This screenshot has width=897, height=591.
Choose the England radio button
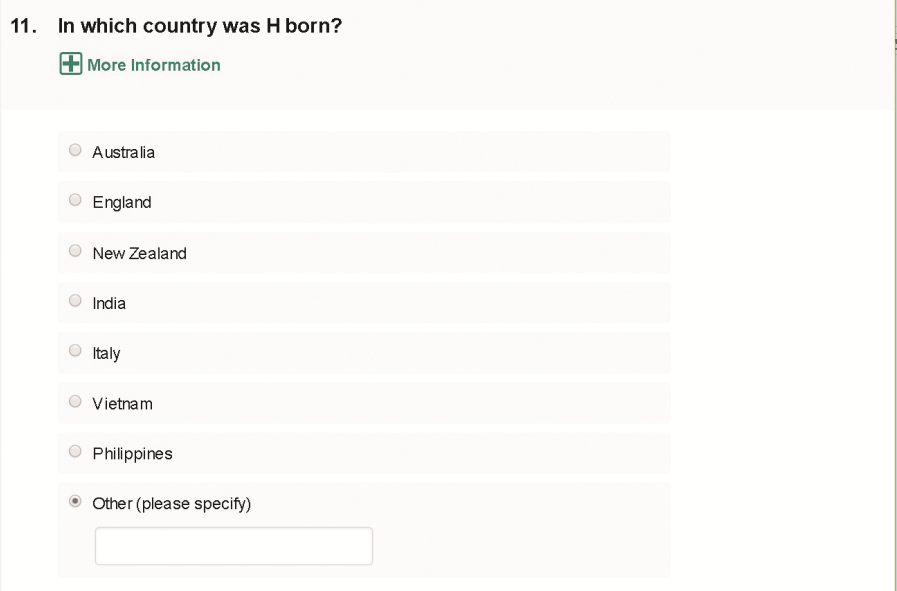tap(75, 201)
